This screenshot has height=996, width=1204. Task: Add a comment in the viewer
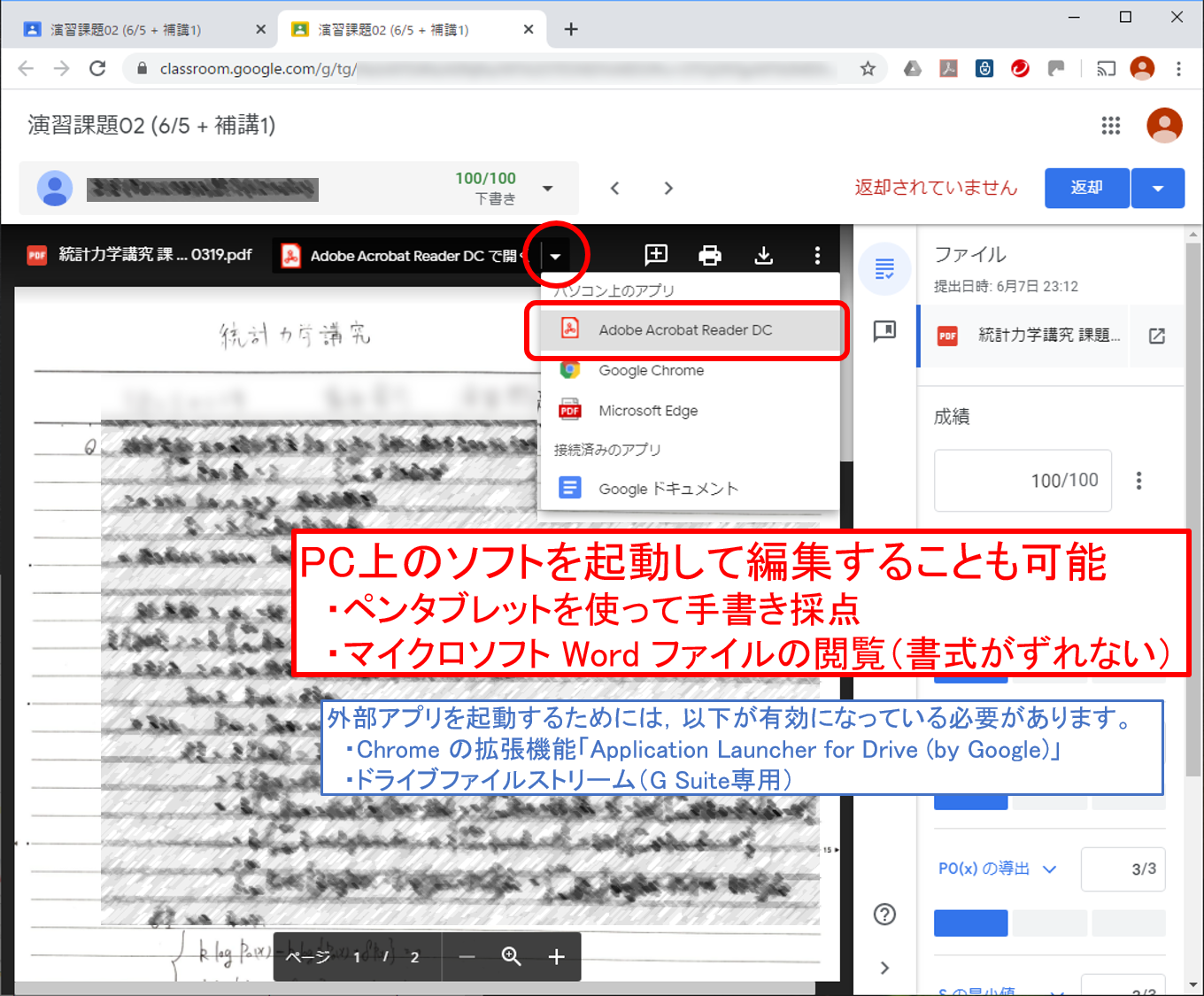tap(656, 255)
